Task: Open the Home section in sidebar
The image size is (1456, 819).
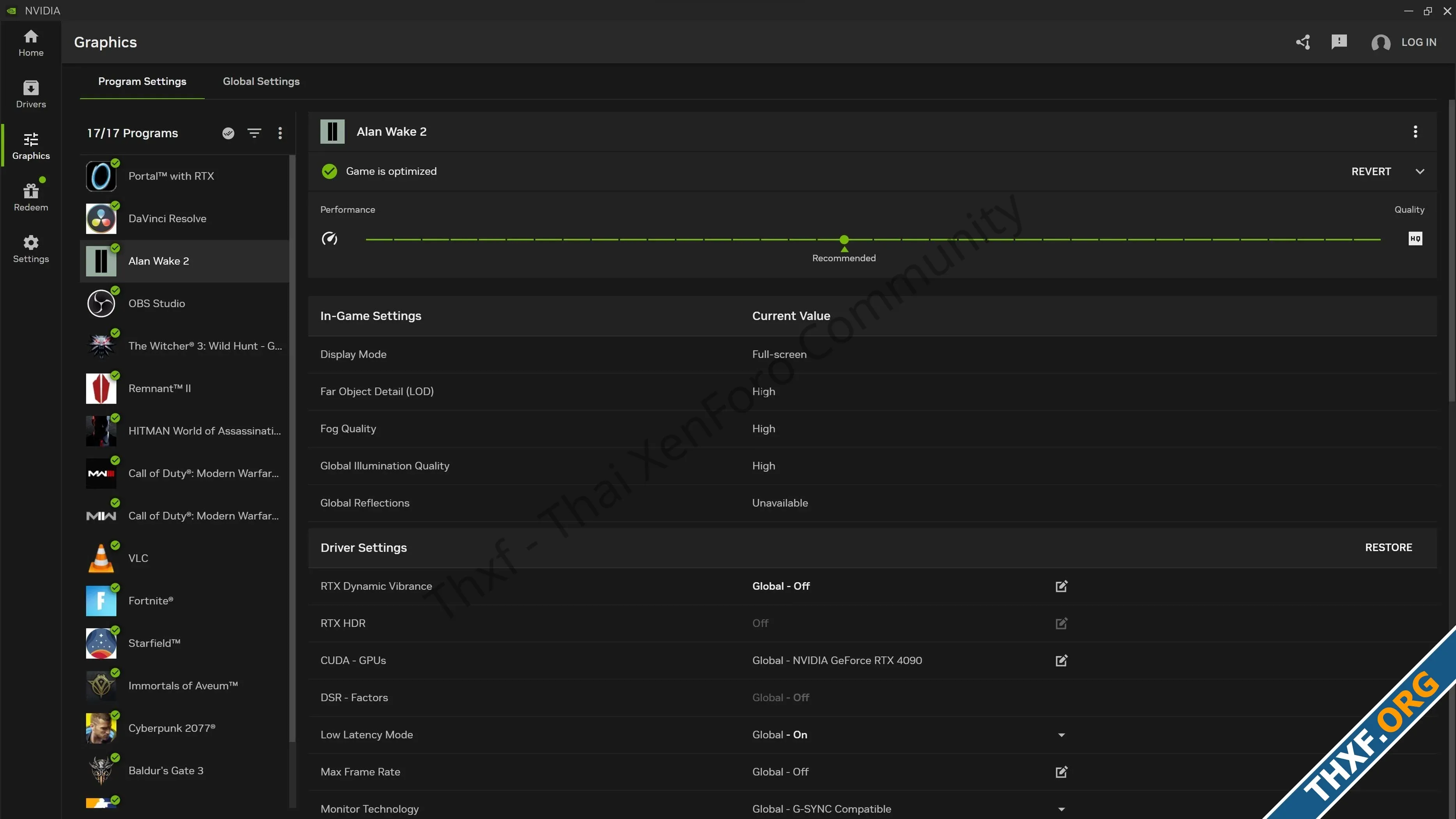Action: [x=30, y=43]
